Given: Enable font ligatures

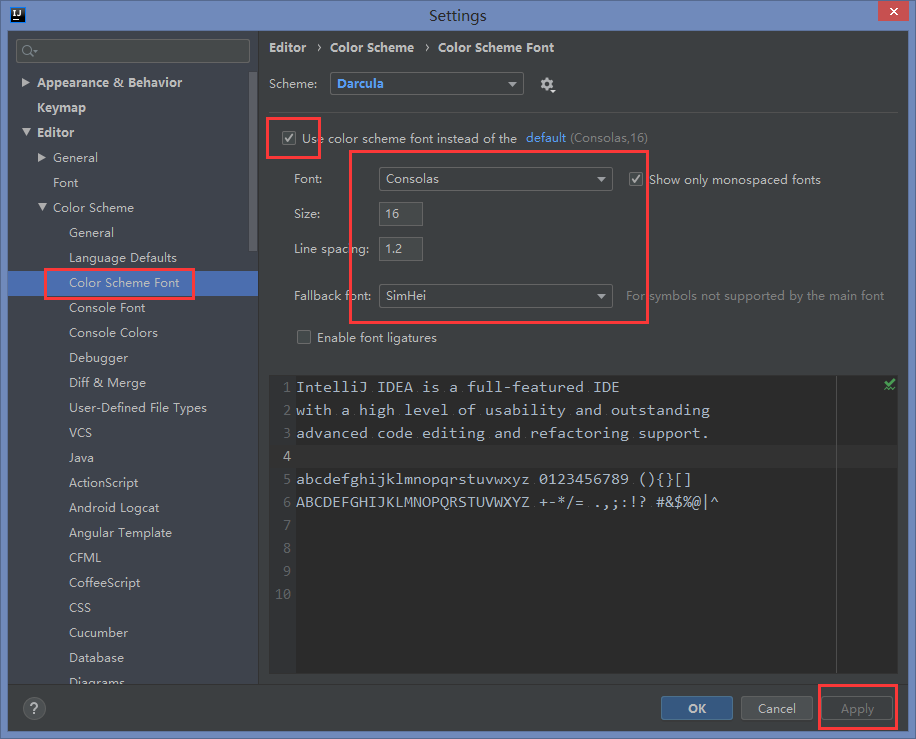Looking at the screenshot, I should pyautogui.click(x=304, y=337).
